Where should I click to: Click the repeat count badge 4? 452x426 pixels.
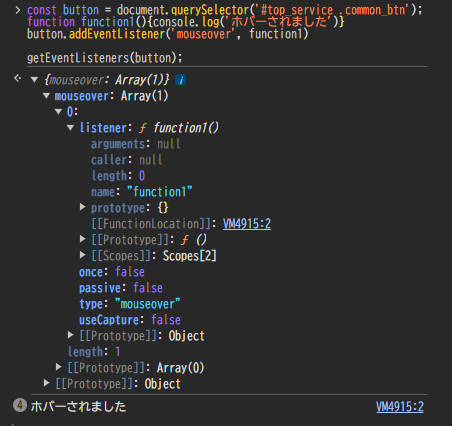point(20,406)
